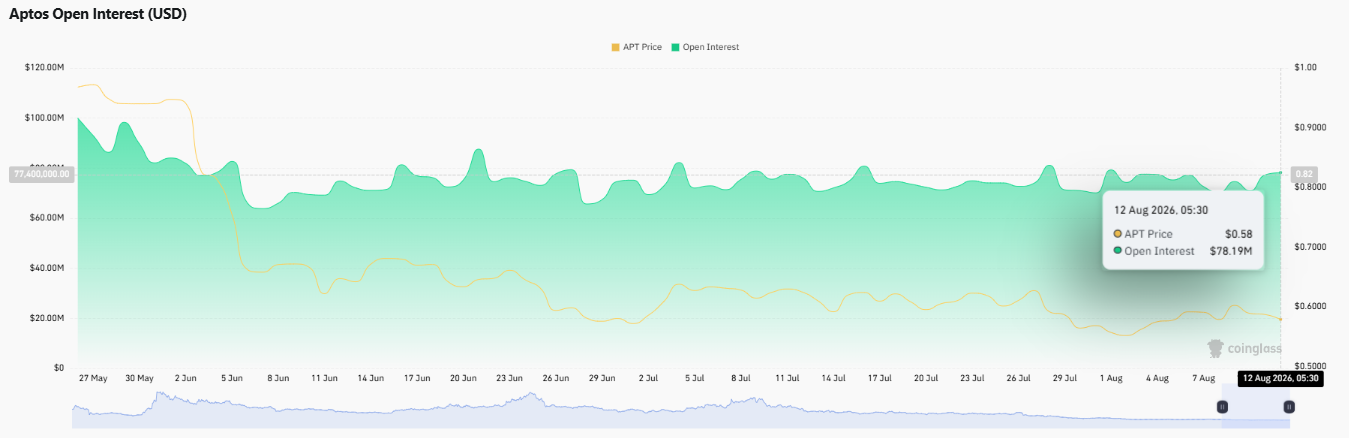This screenshot has width=1349, height=438.
Task: Click the 5 Jul date label
Action: (694, 379)
